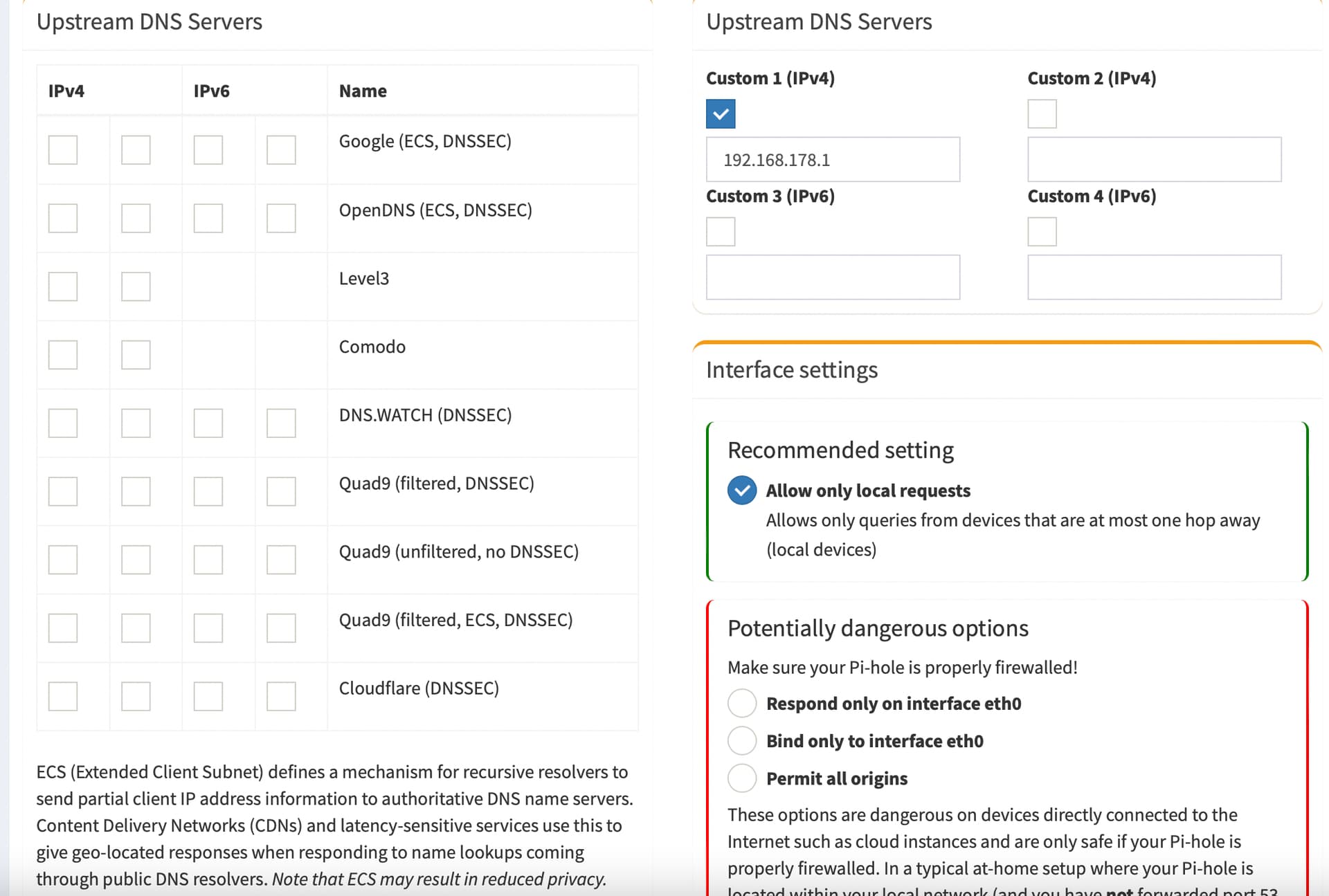Check second IPv4 box for OpenDNS
This screenshot has width=1329, height=896.
(x=136, y=218)
